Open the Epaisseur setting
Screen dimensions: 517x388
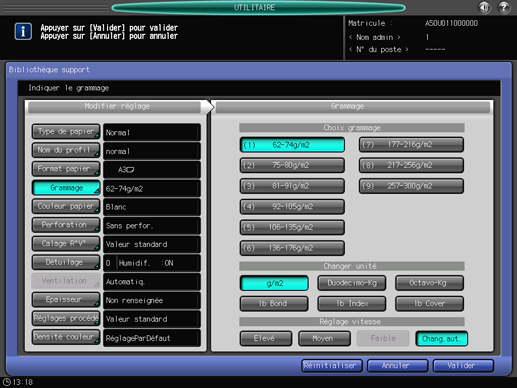[x=66, y=300]
